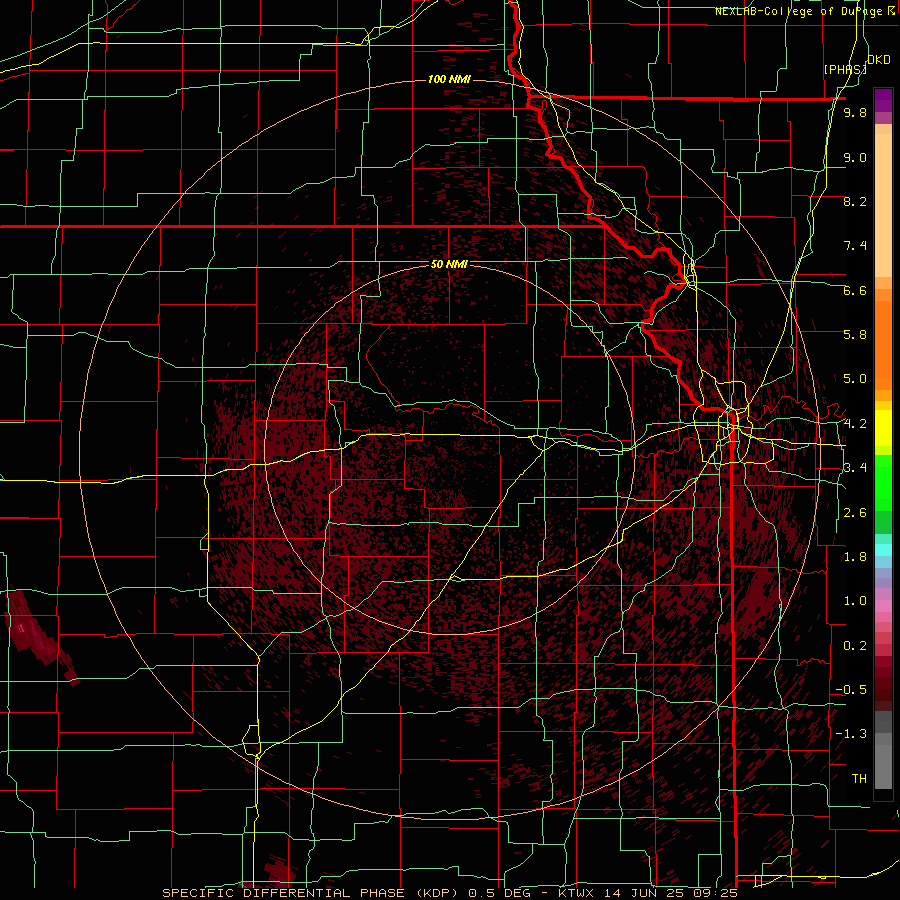The width and height of the screenshot is (900, 900).
Task: Click the 9.0 scale value
Action: pyautogui.click(x=855, y=157)
